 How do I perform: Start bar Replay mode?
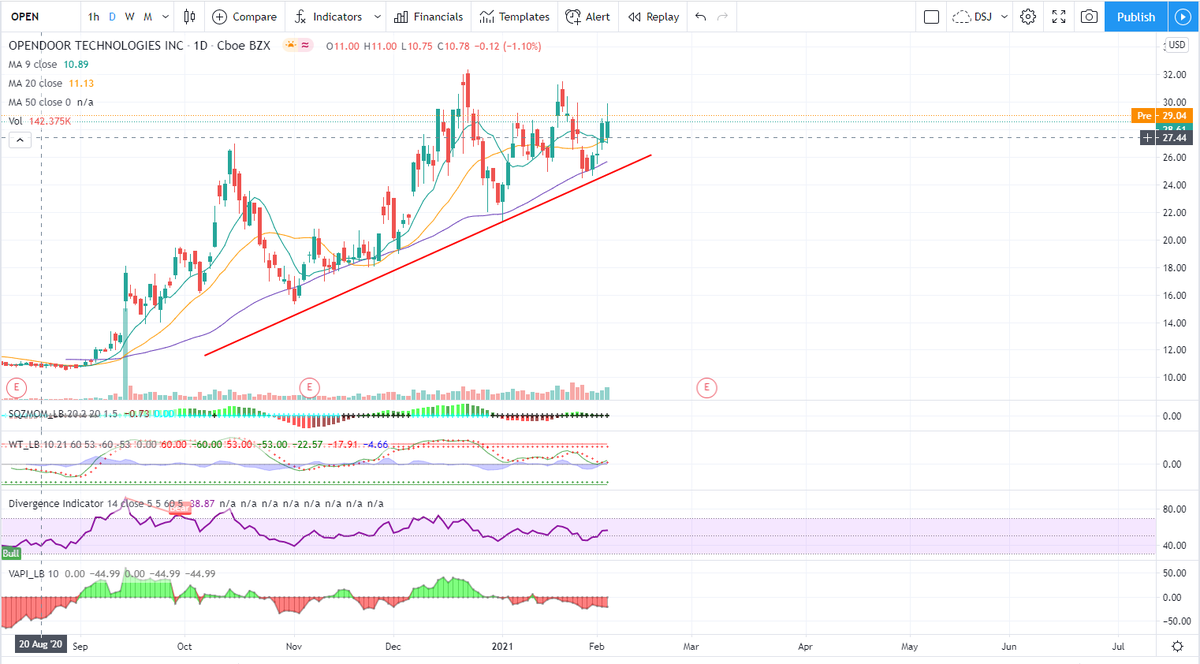(x=653, y=16)
